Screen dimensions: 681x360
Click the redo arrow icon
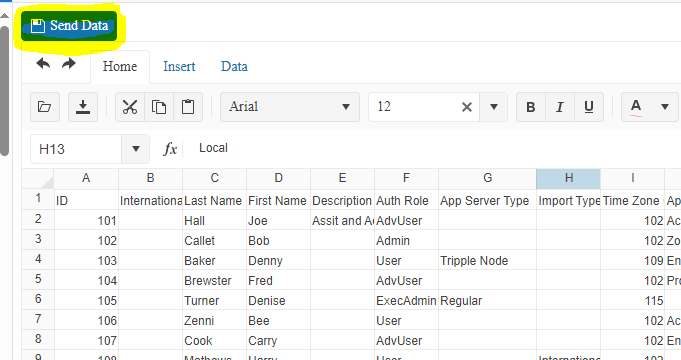(69, 63)
